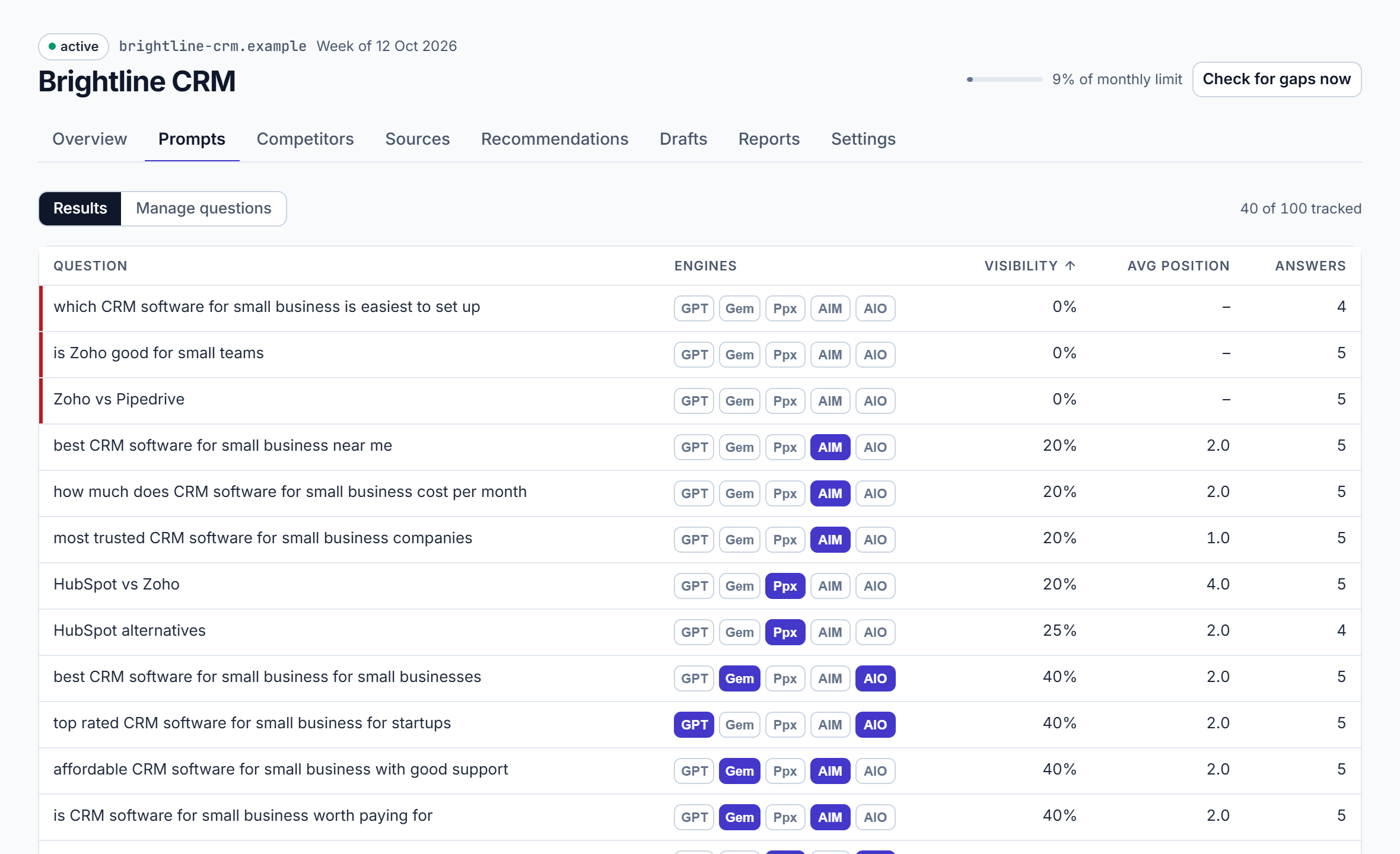
Task: Select the Results segment
Action: [80, 209]
